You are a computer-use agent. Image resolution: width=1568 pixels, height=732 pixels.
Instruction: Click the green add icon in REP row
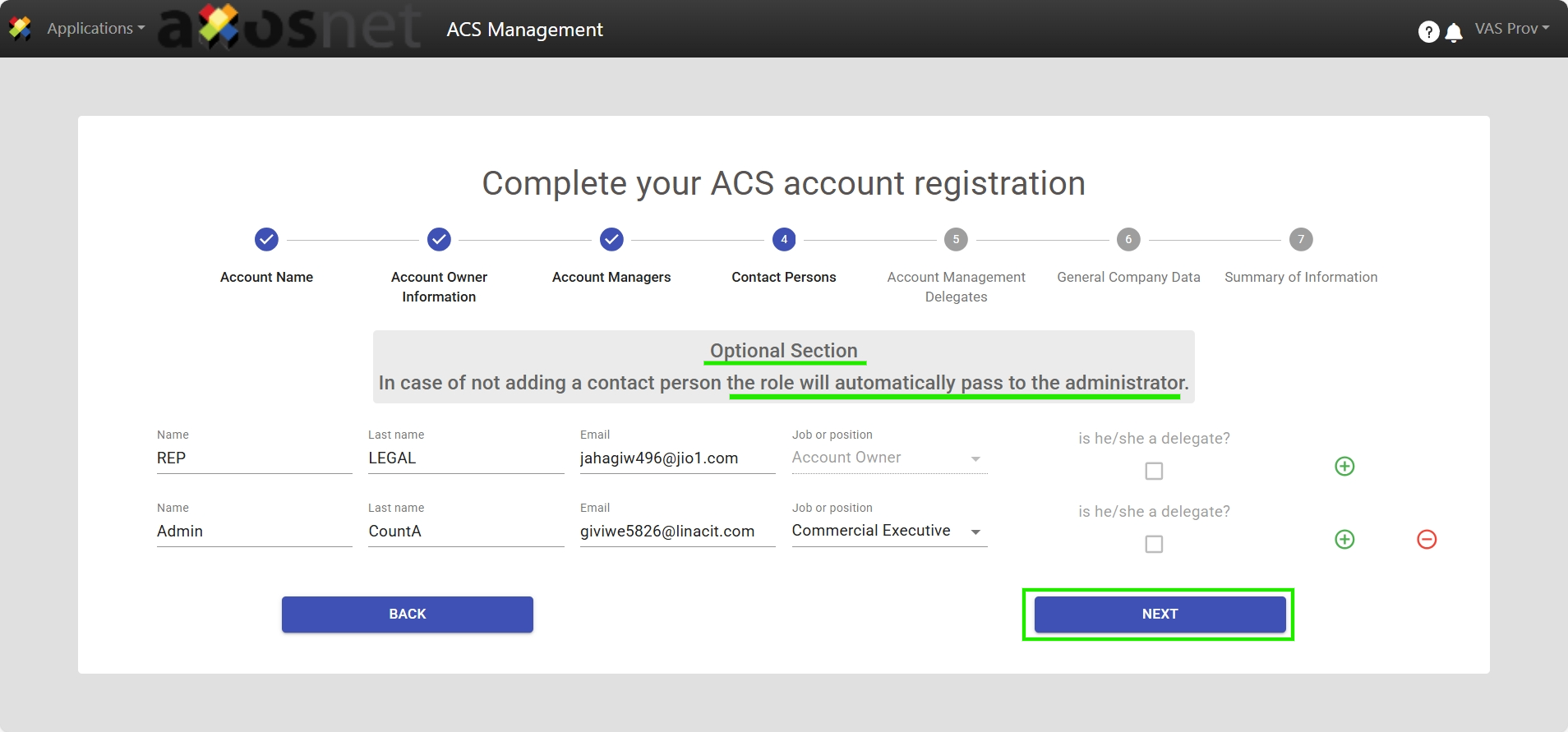pyautogui.click(x=1344, y=467)
